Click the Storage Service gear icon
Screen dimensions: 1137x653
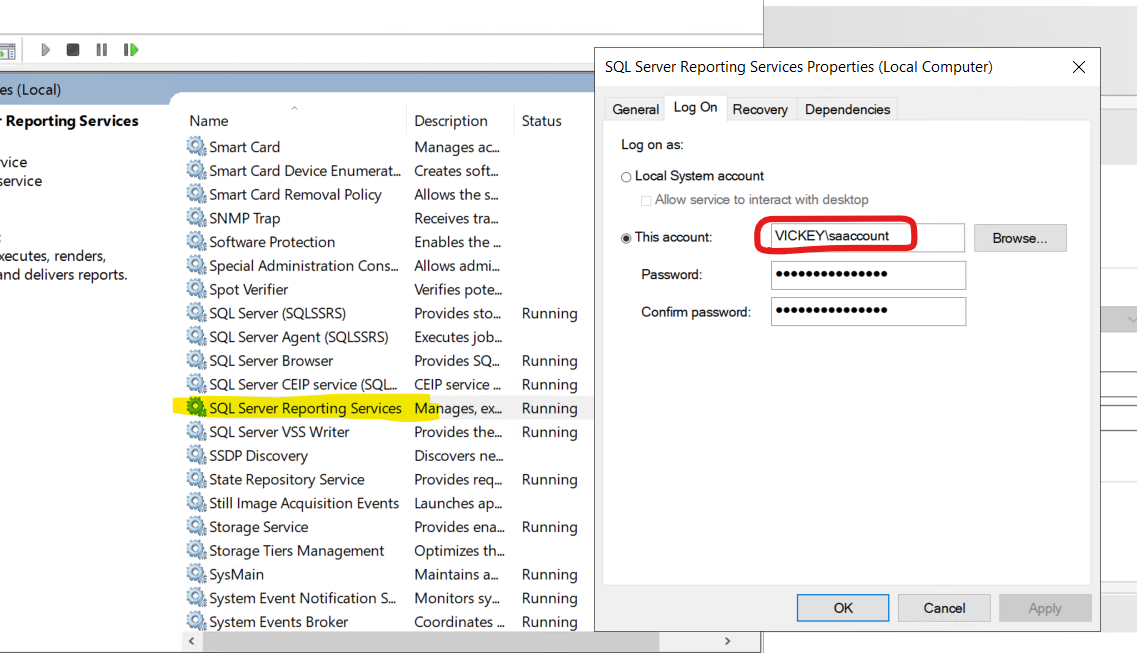(194, 527)
